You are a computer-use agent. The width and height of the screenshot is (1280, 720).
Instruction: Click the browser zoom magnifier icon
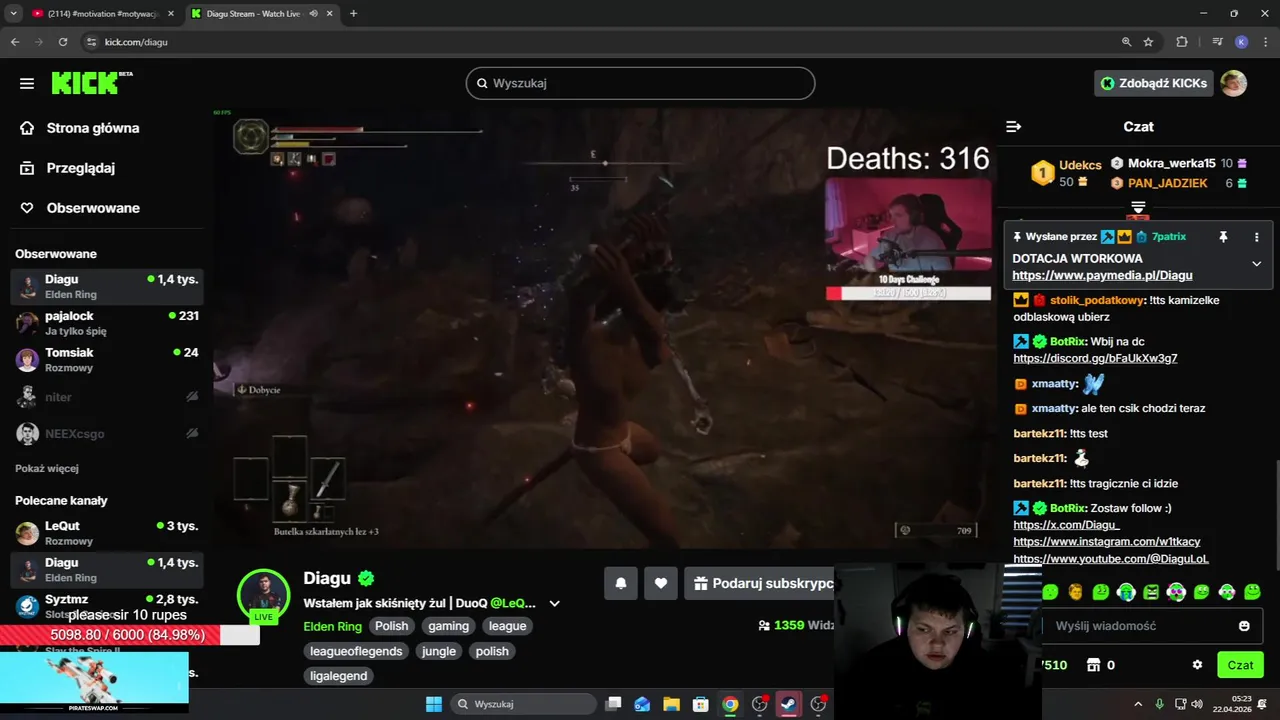point(1126,42)
